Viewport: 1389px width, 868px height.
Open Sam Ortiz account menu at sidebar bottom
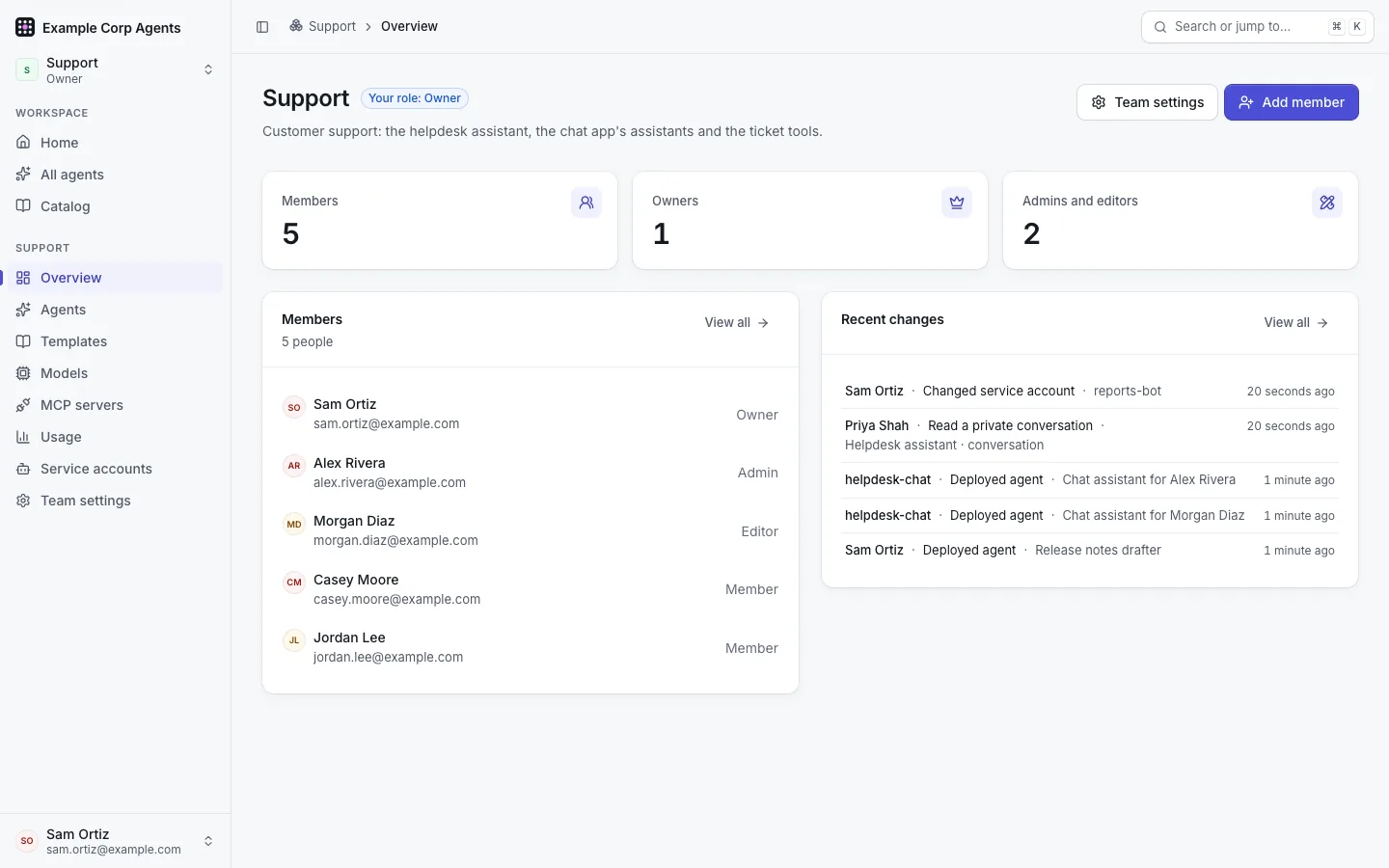116,841
